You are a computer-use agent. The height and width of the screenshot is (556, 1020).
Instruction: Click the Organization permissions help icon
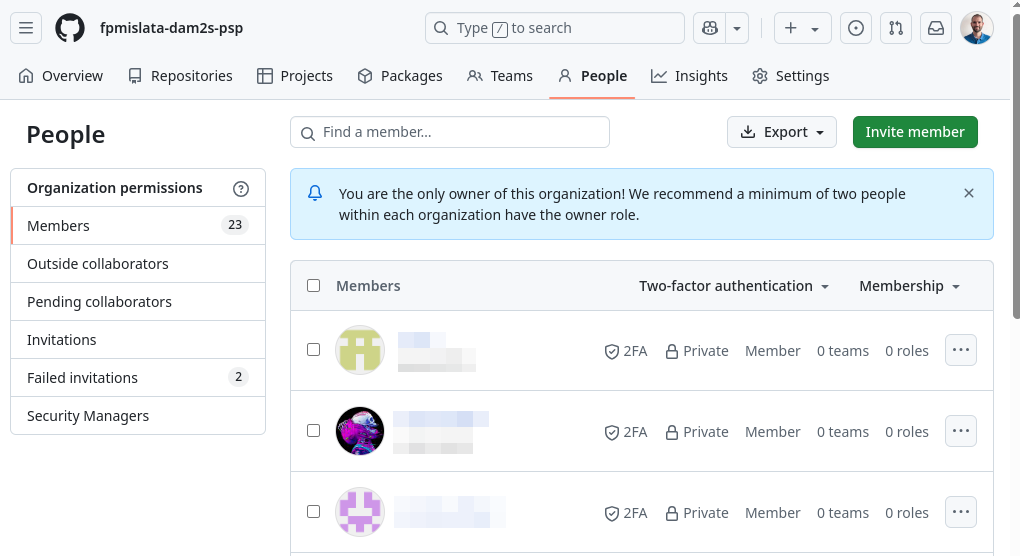pos(241,189)
